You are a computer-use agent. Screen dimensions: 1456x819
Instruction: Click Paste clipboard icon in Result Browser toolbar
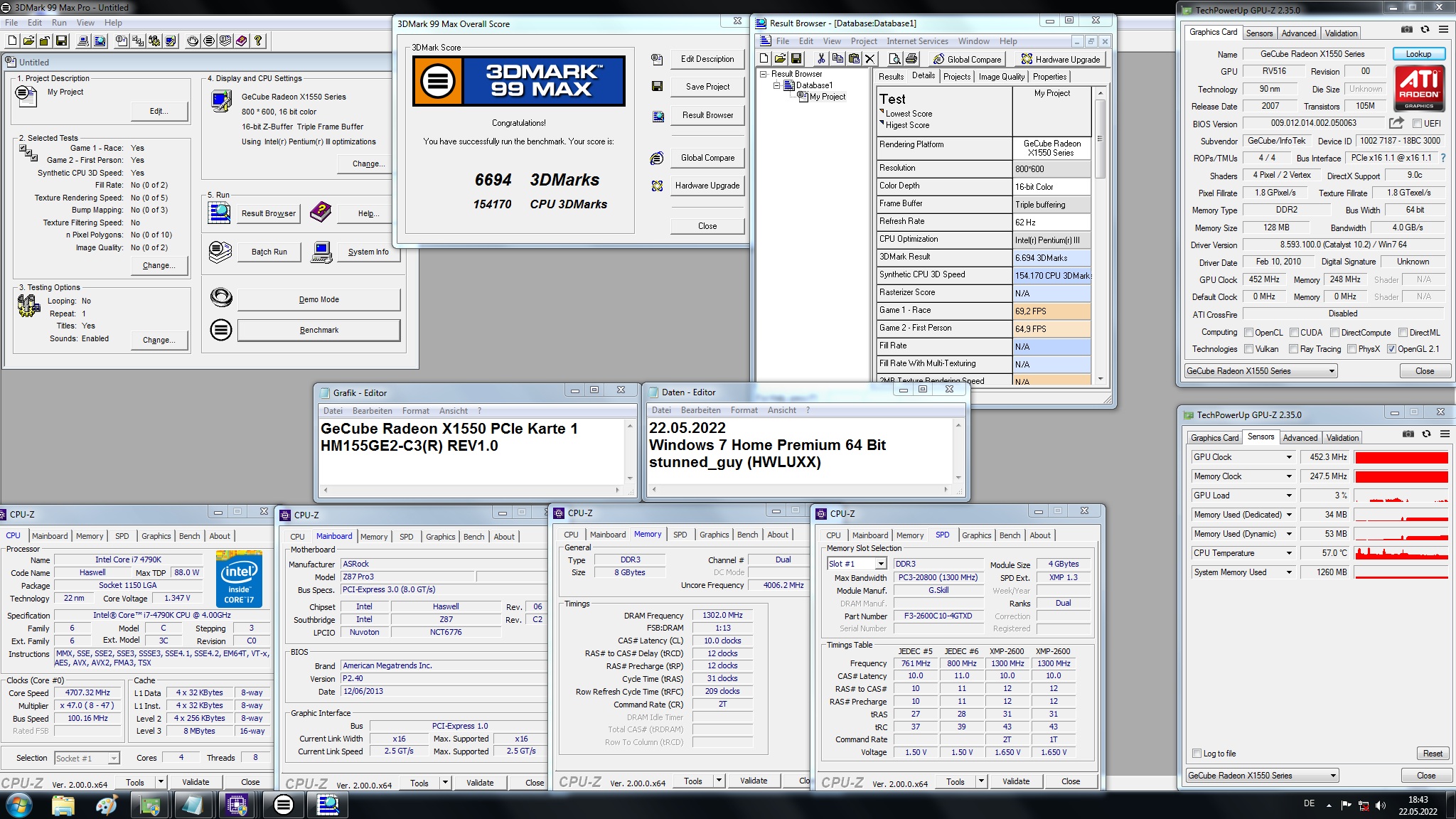click(x=854, y=58)
